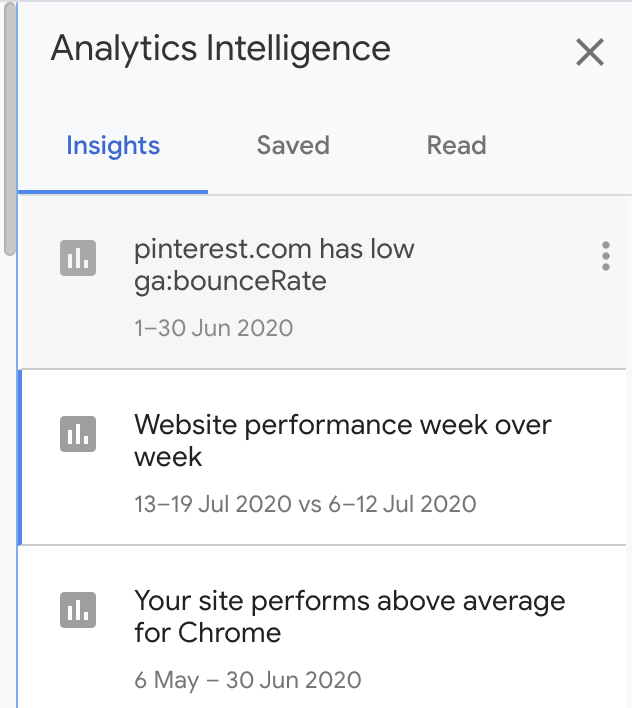Click the blue underline below Insights tab
The width and height of the screenshot is (632, 708).
(x=113, y=191)
